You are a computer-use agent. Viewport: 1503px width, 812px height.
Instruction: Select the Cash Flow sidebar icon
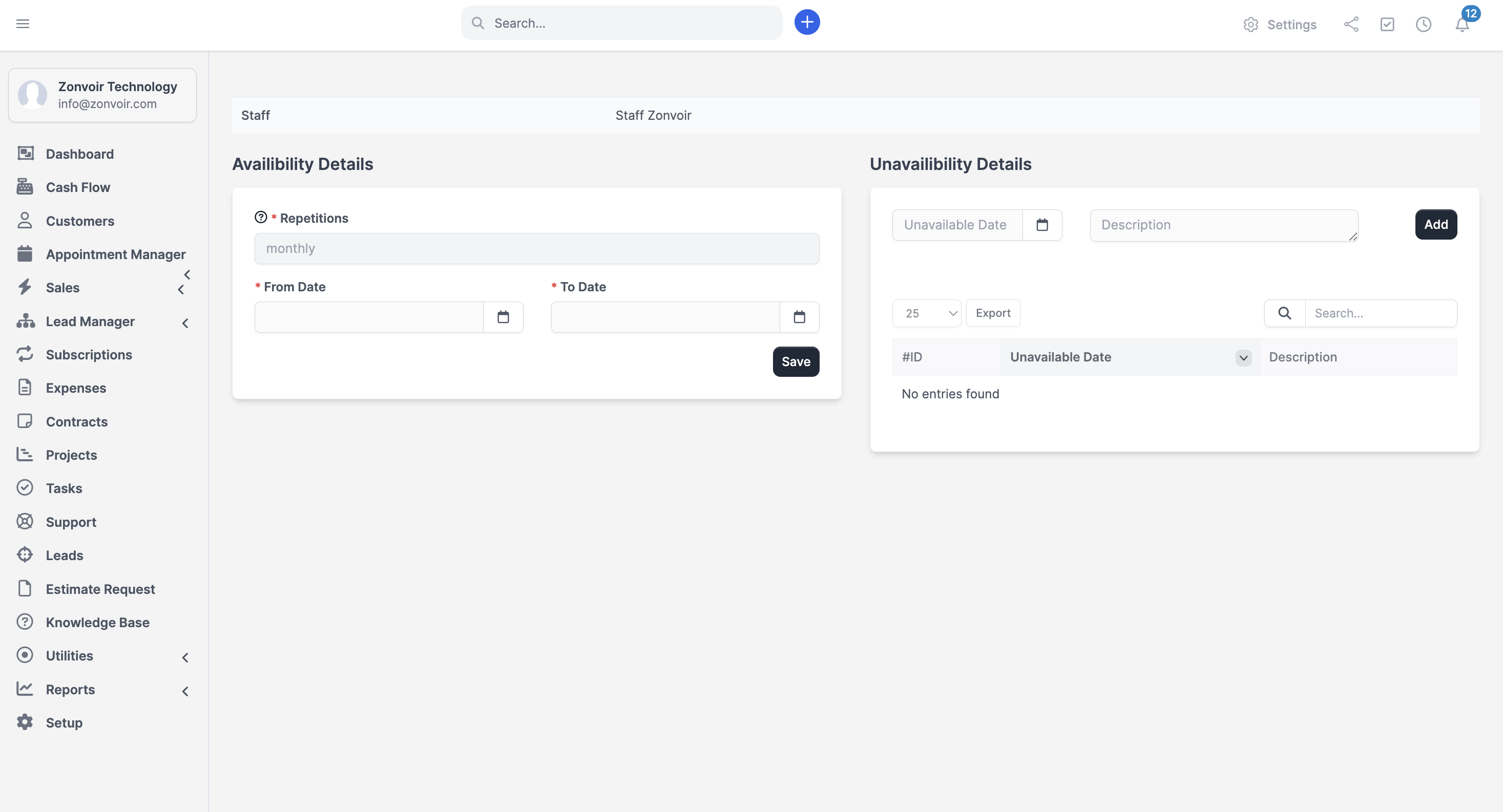(x=25, y=187)
